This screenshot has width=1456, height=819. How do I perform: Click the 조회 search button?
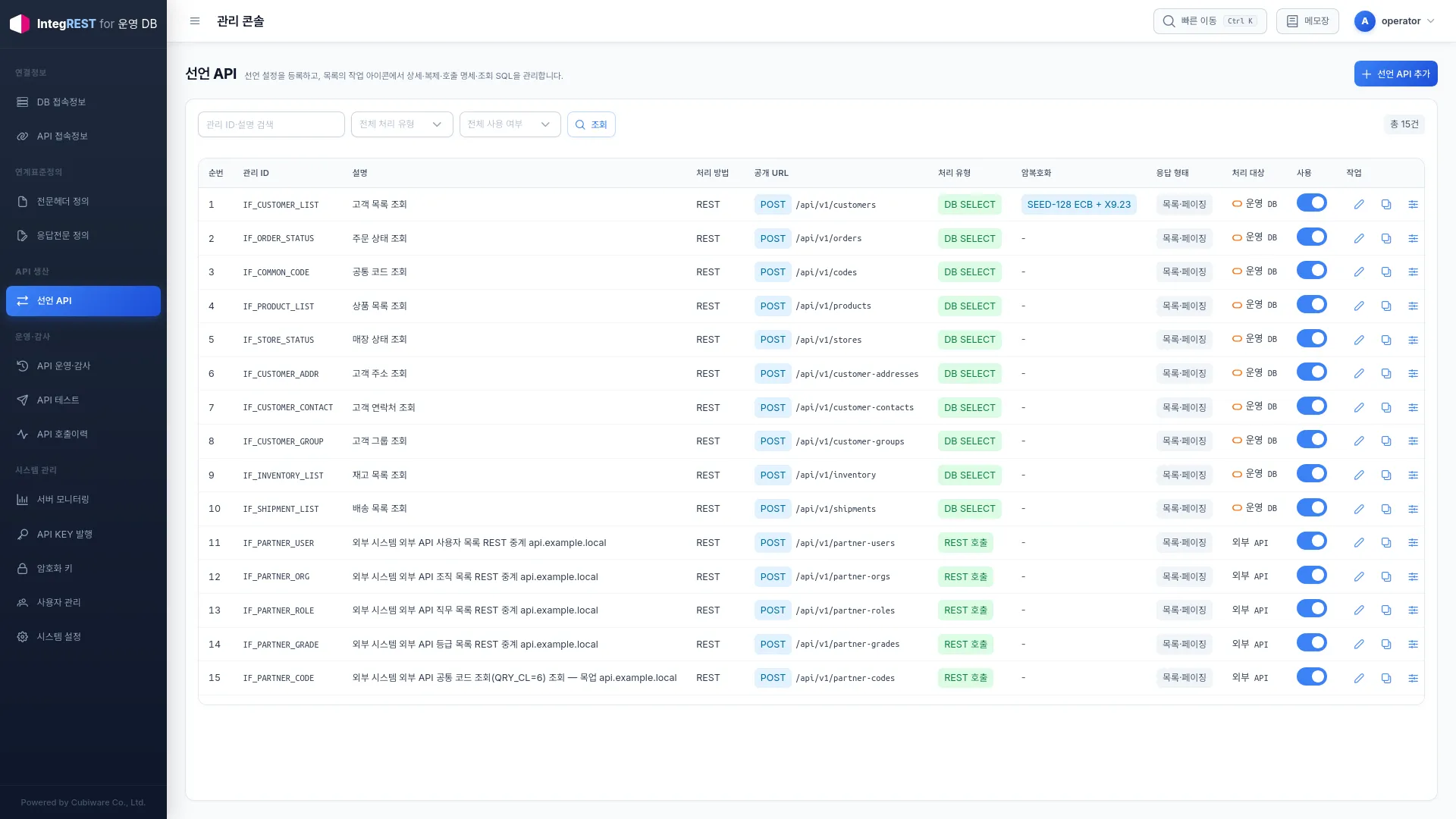coord(591,124)
